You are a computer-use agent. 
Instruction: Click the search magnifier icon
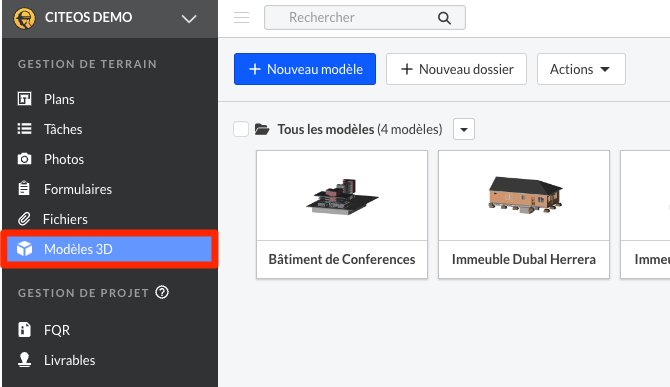(x=444, y=18)
